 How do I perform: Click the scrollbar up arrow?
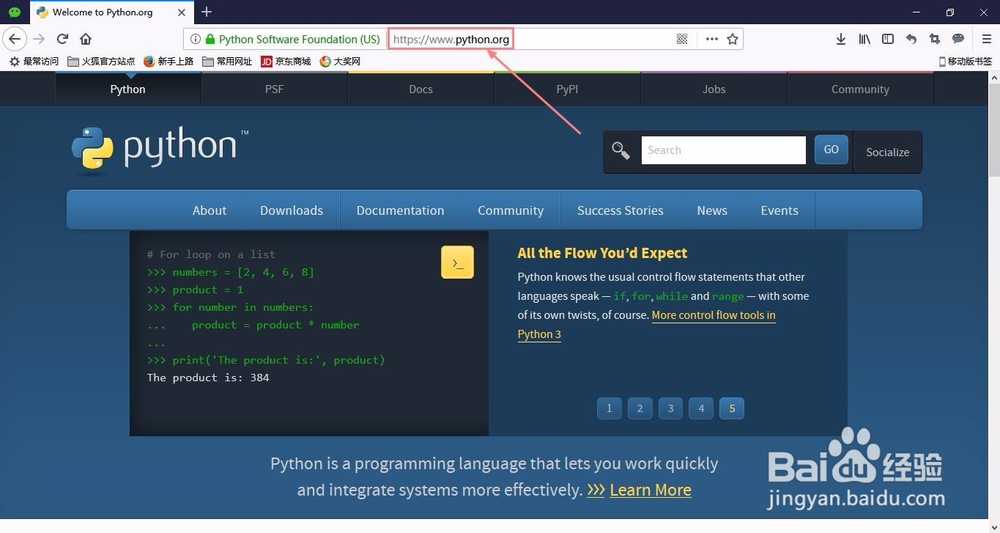pos(994,77)
